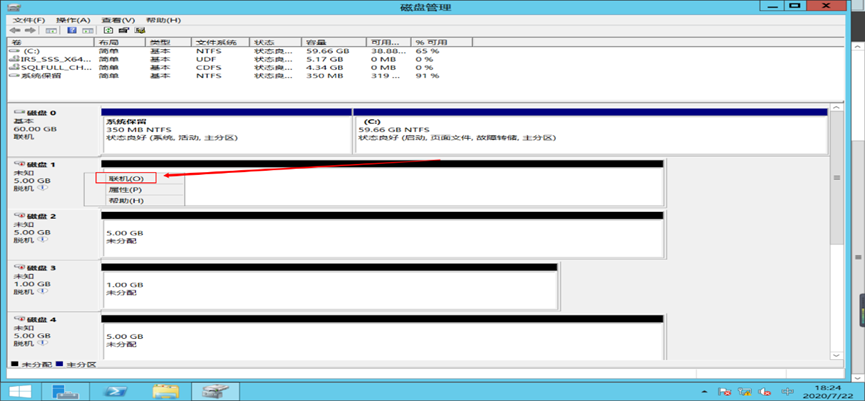Open the 帮助(H) menu
The height and width of the screenshot is (401, 865).
pyautogui.click(x=163, y=20)
